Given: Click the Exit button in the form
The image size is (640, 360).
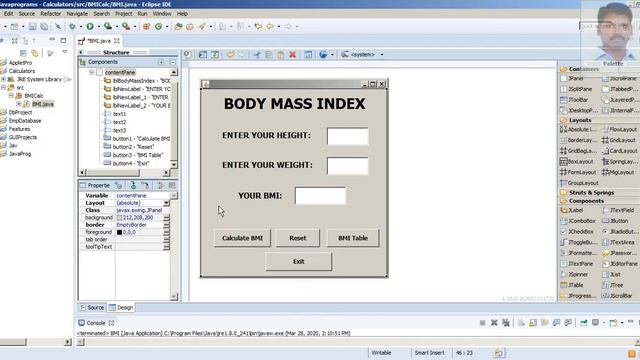Looking at the screenshot, I should pos(298,262).
